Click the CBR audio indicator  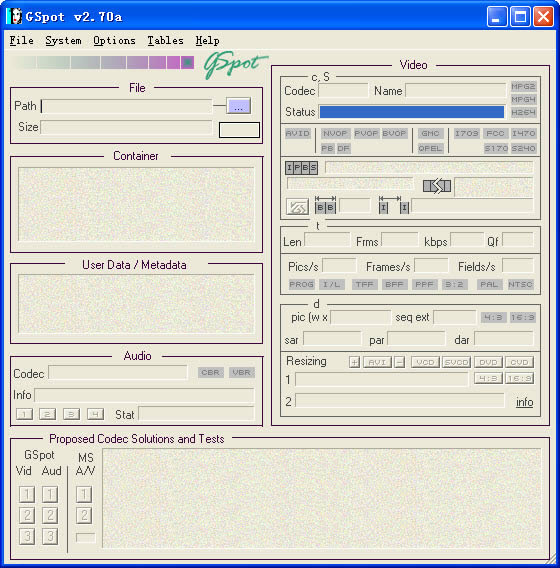[x=210, y=373]
